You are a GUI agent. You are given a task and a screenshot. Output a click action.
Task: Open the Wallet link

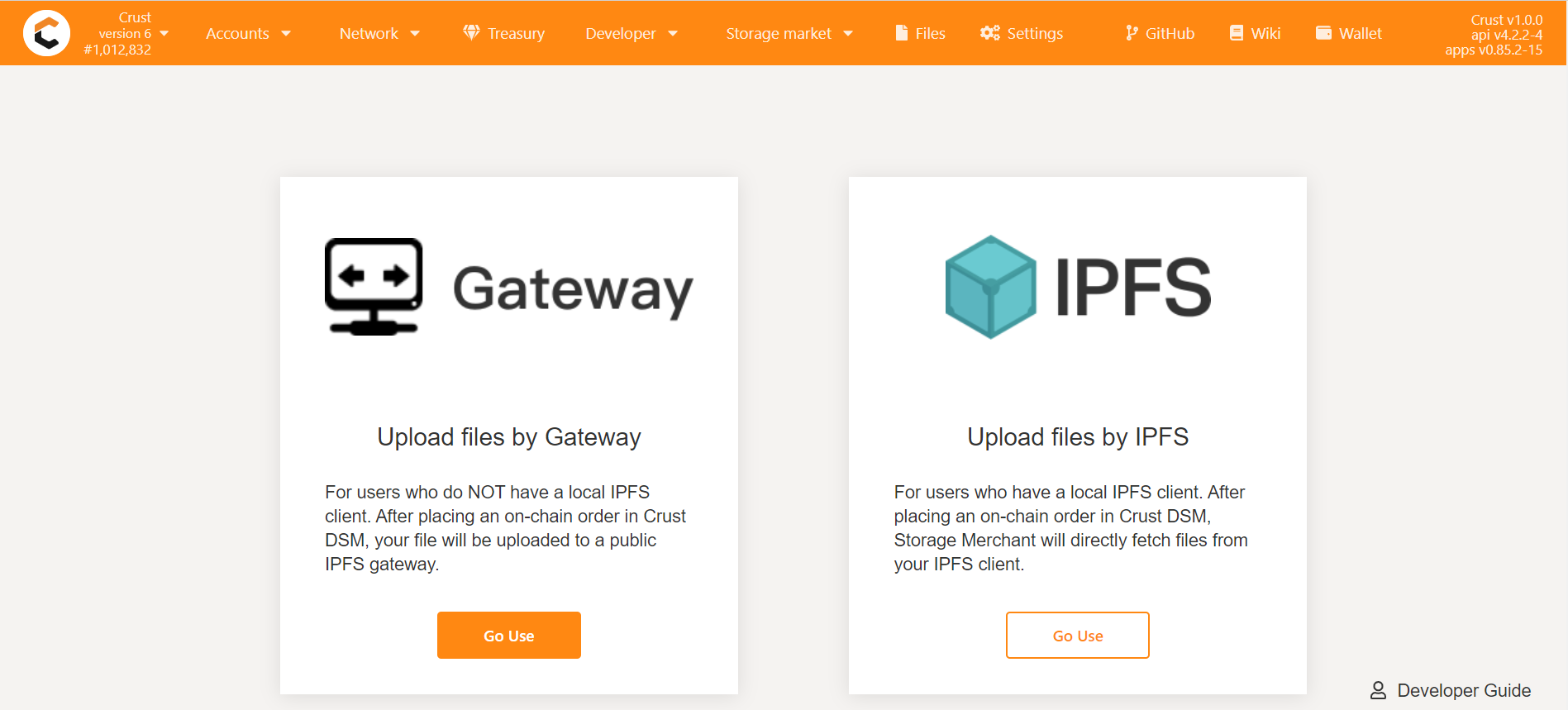coord(1348,33)
